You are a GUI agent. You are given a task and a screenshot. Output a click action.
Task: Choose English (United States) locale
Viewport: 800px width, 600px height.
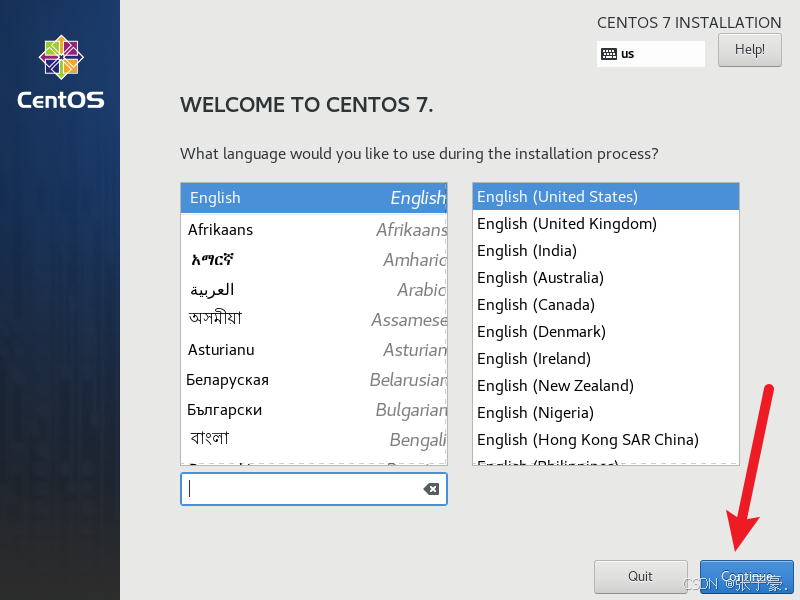[x=606, y=196]
